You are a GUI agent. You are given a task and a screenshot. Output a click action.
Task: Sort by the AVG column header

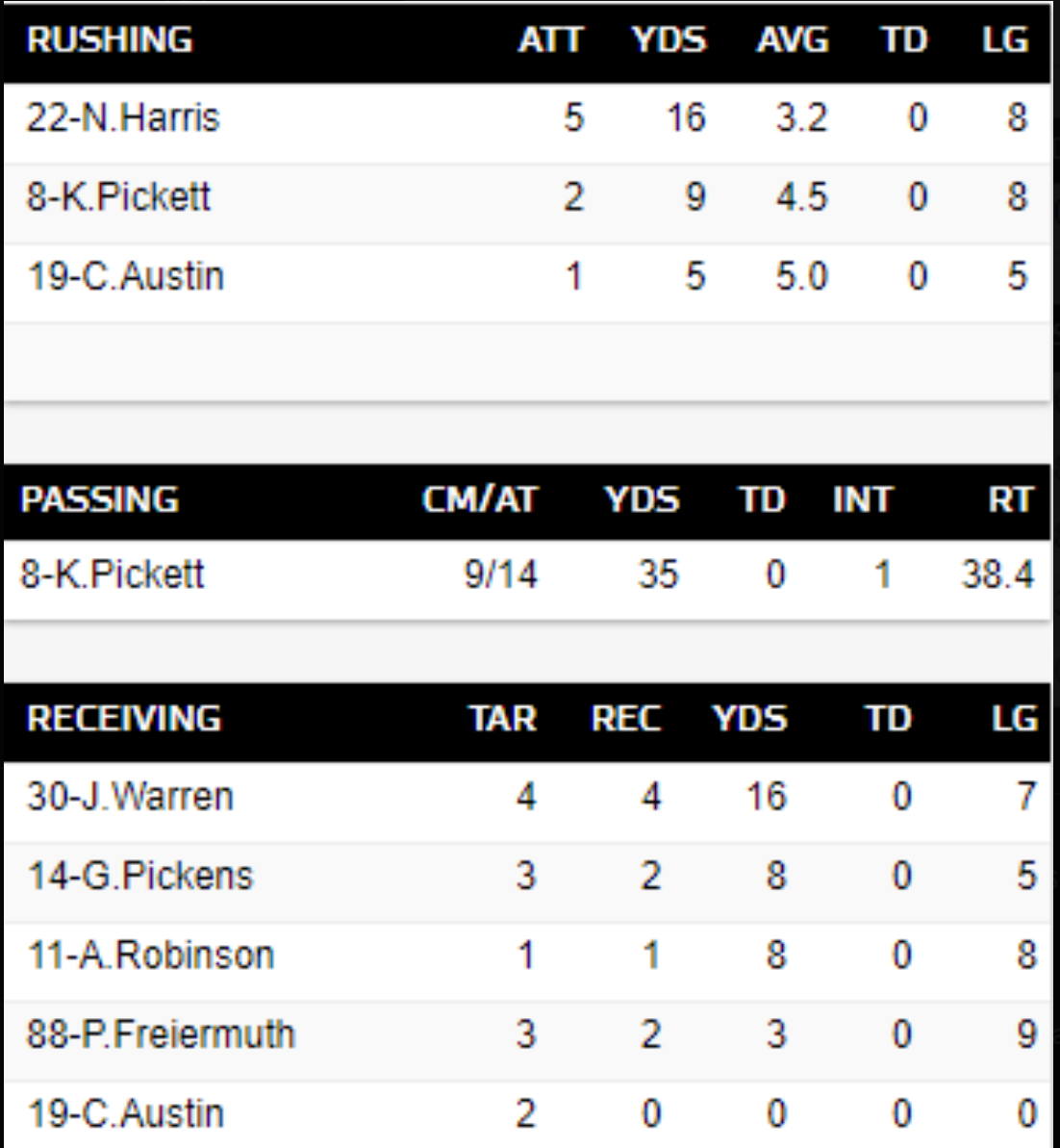click(x=793, y=40)
